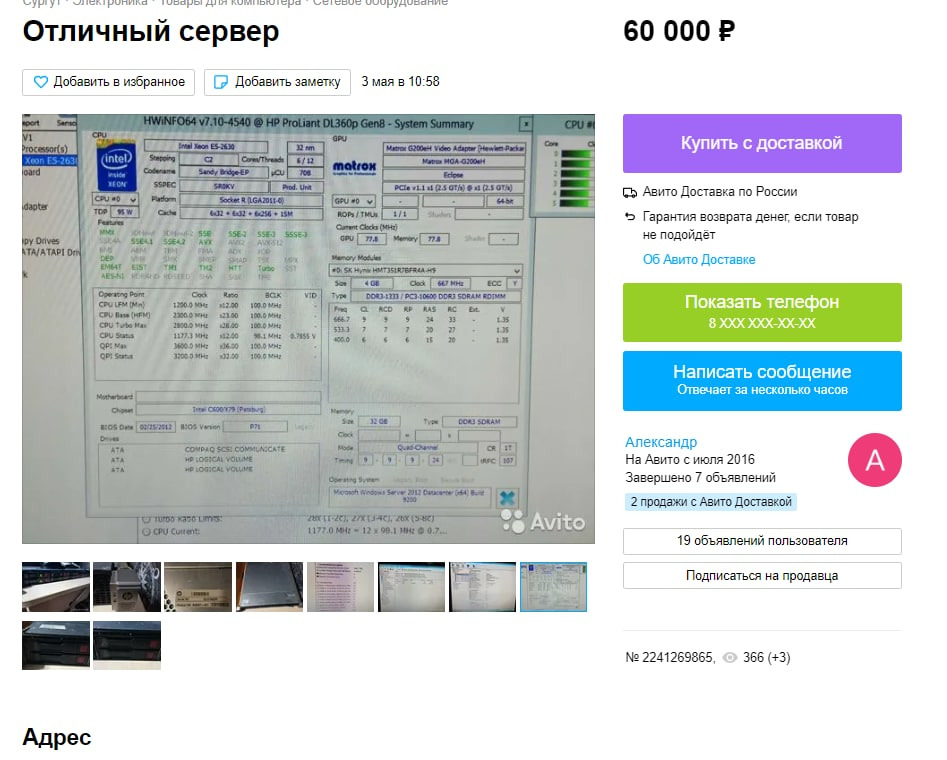Click listing number № 2241269865
The image size is (947, 760).
(x=670, y=657)
